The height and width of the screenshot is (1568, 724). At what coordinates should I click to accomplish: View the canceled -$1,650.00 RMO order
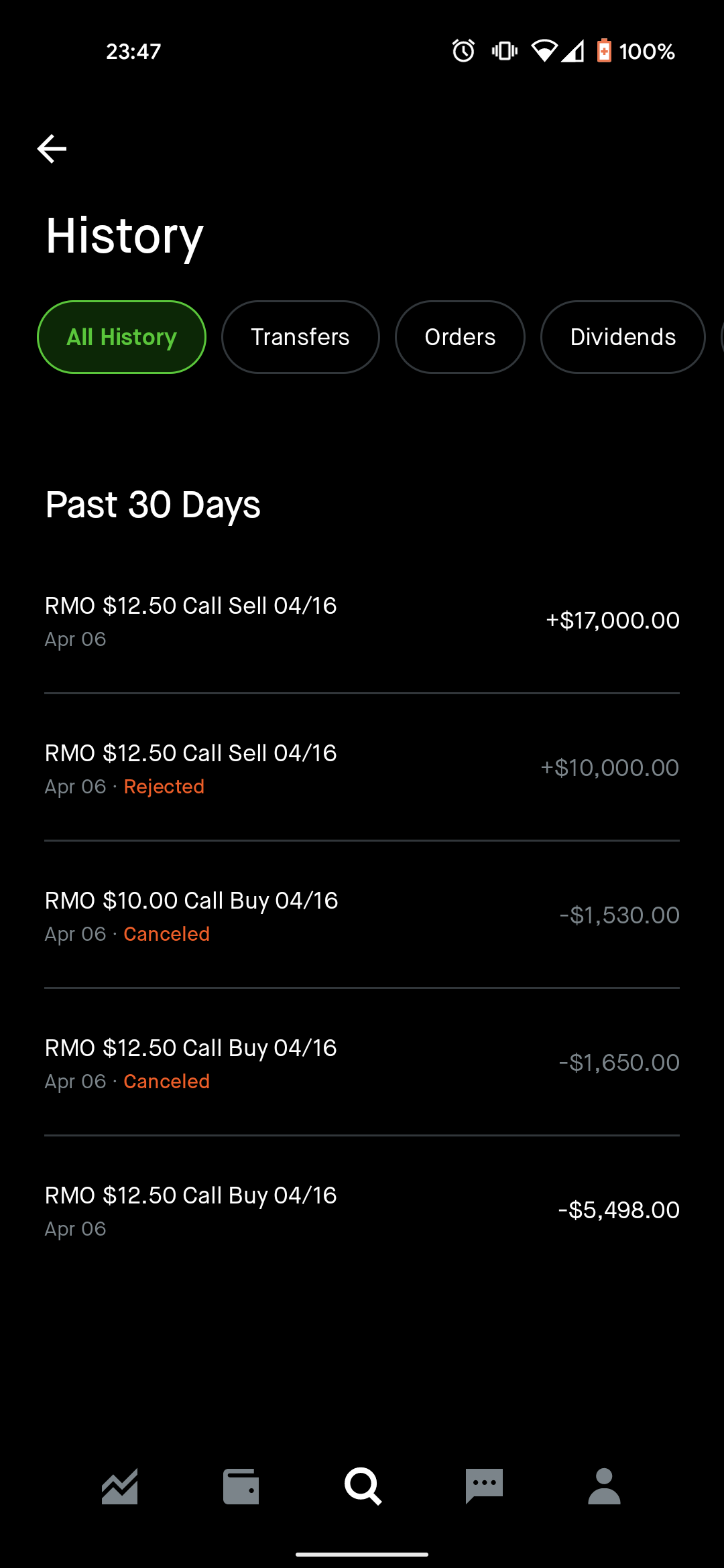[x=362, y=1063]
